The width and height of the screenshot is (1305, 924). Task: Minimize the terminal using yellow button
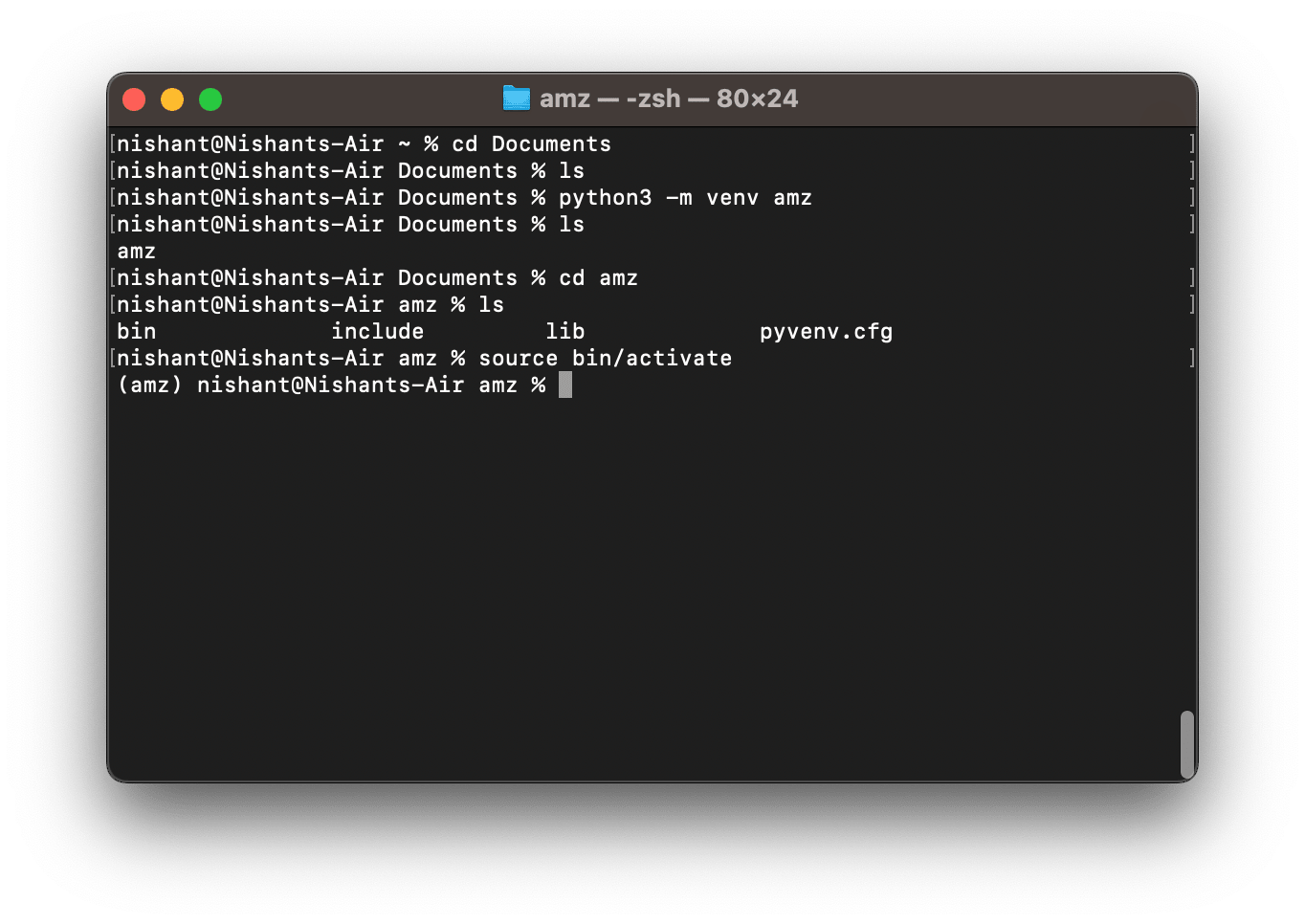(172, 99)
